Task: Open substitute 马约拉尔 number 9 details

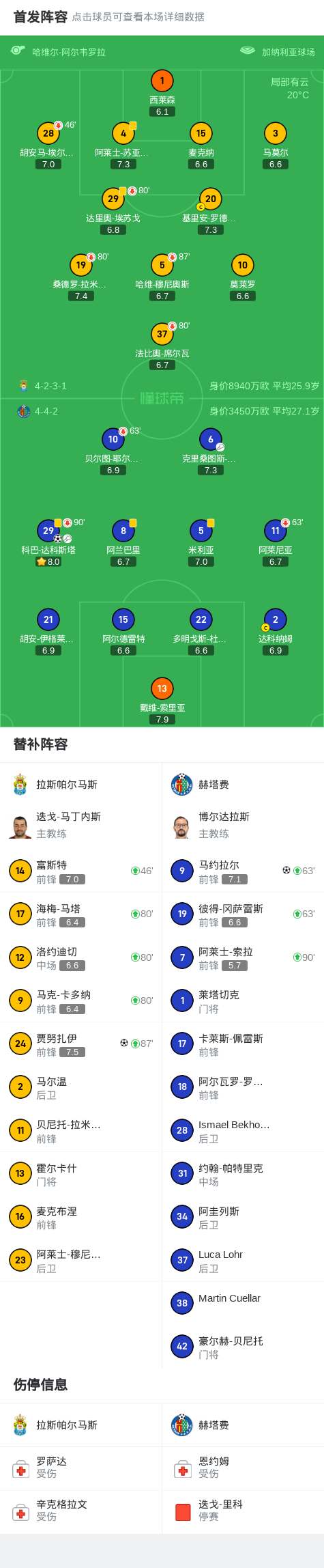Action: 243,871
